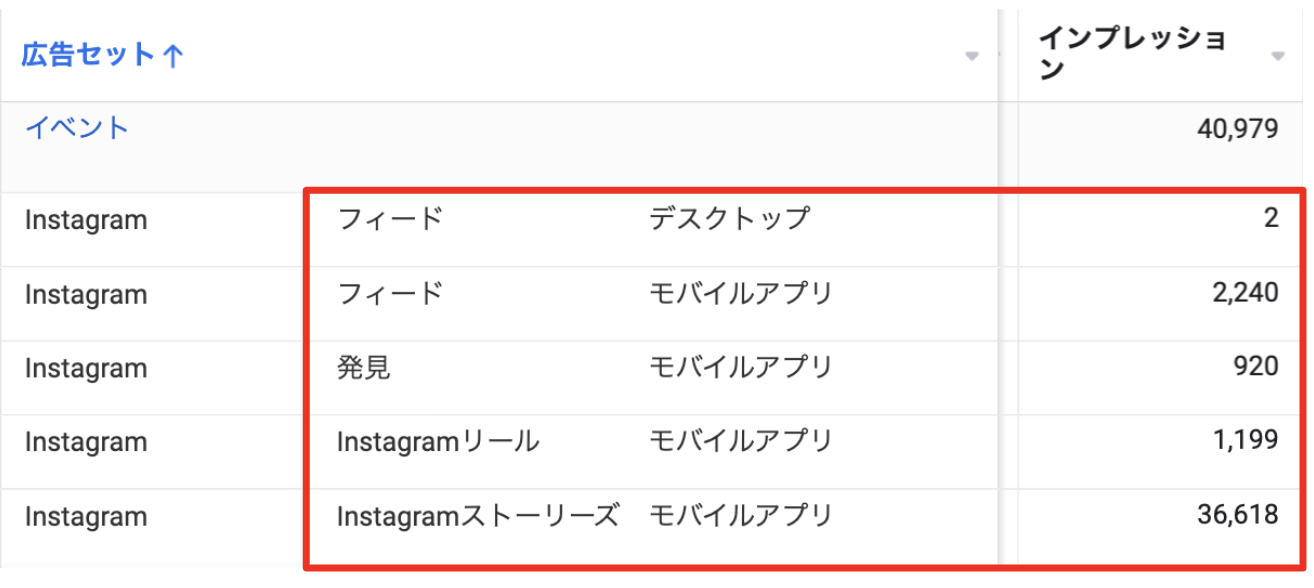
Task: Click the 920 impressions value
Action: [1255, 366]
